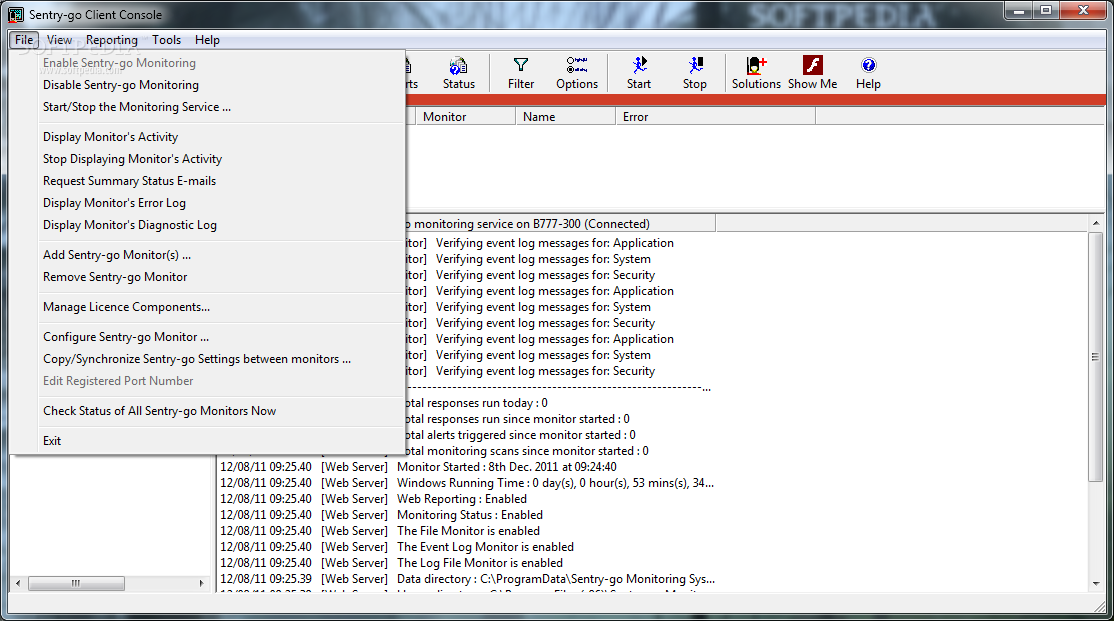Click 'The Event Log Monitor is enabled' line
Screen dimensions: 1114x621
(x=485, y=546)
